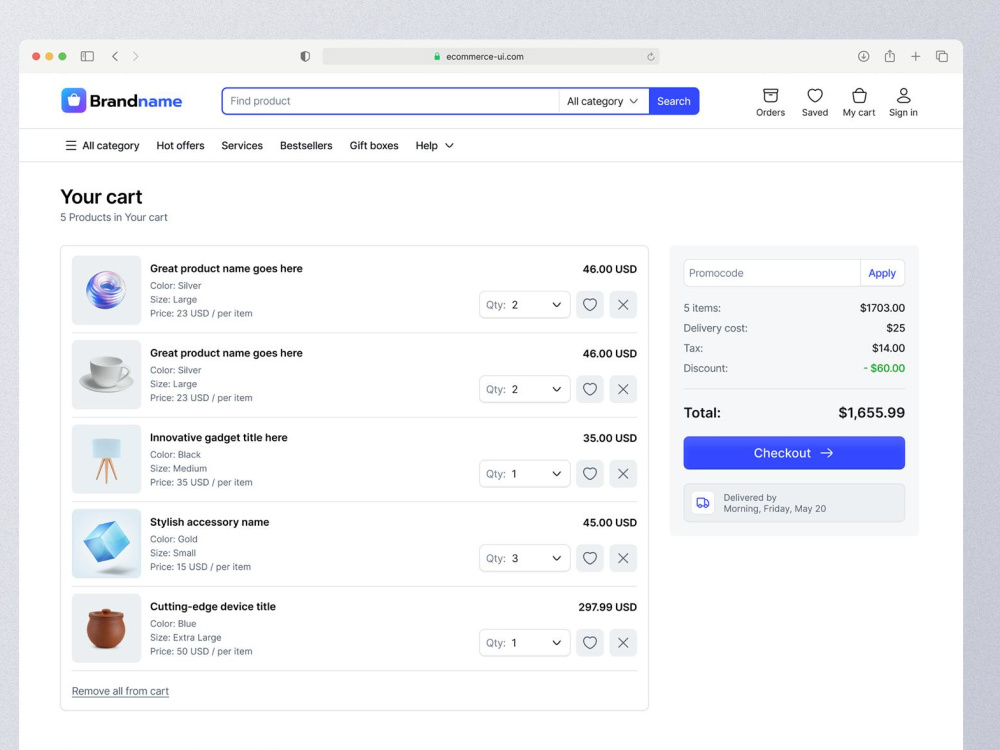Show the tab overview icon in browser

point(941,56)
